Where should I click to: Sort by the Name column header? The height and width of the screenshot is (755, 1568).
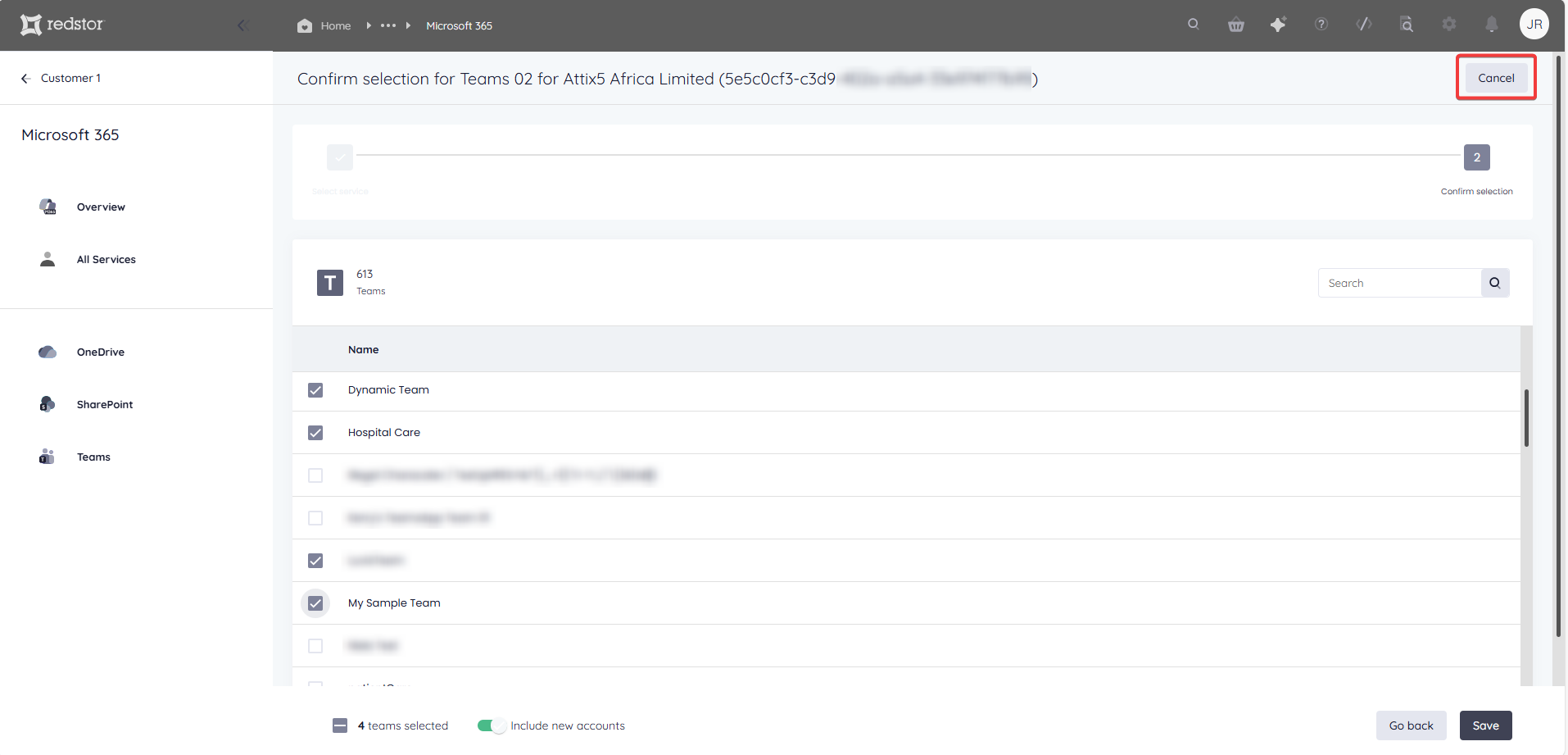click(363, 349)
